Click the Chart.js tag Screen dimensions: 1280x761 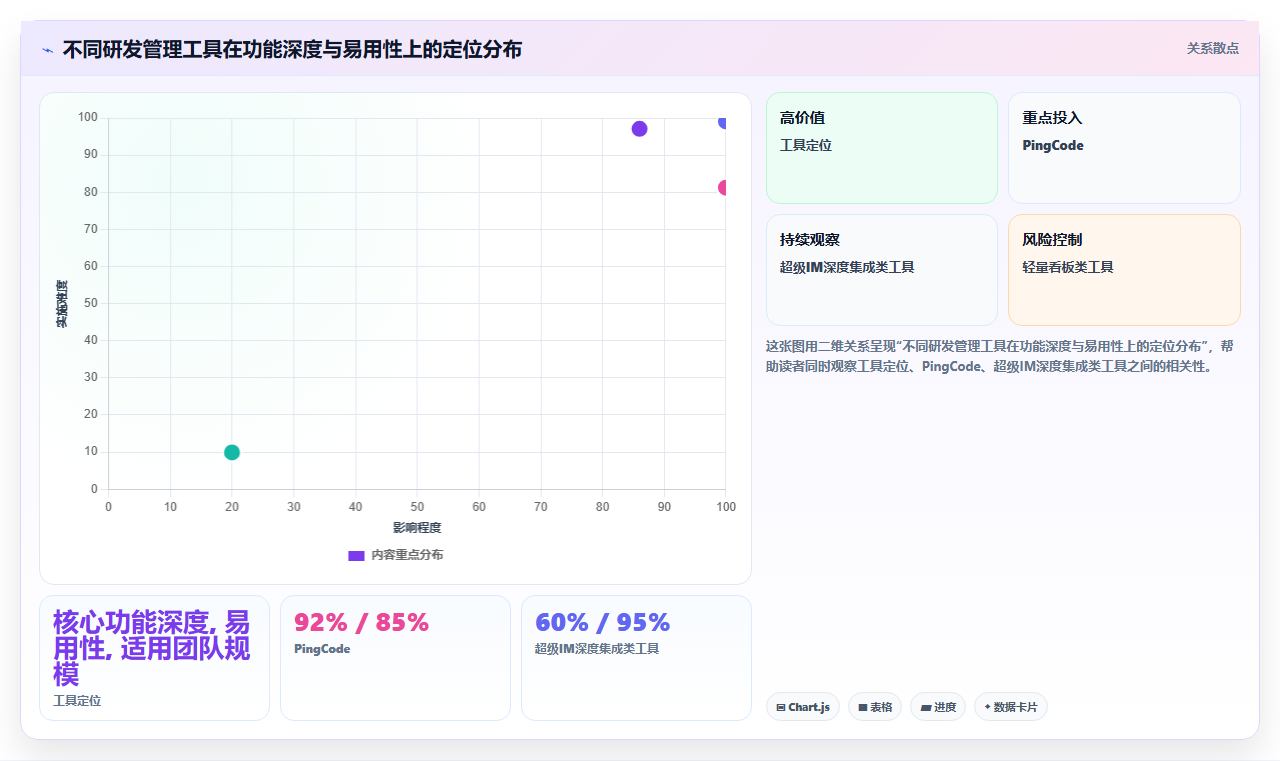point(802,707)
